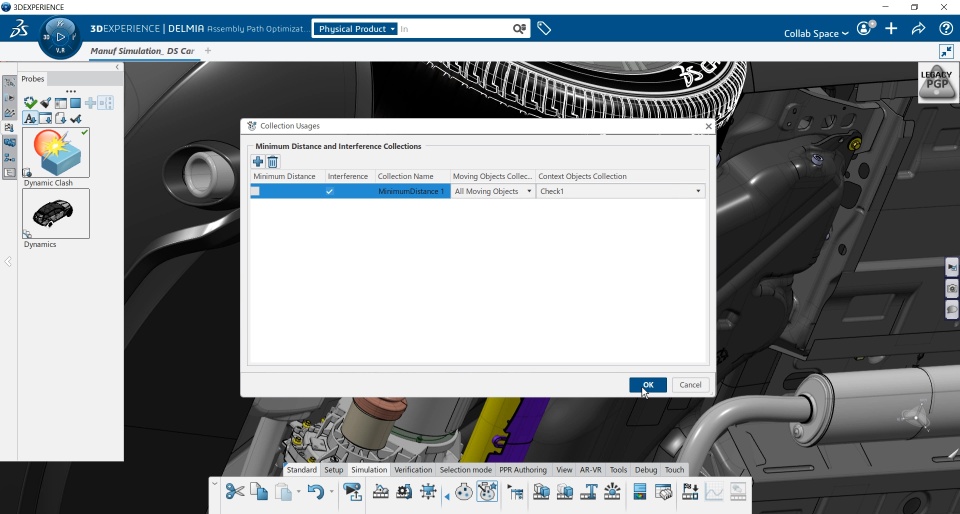Screen dimensions: 960x514
Task: Click the search input field in top bar
Action: pos(454,29)
